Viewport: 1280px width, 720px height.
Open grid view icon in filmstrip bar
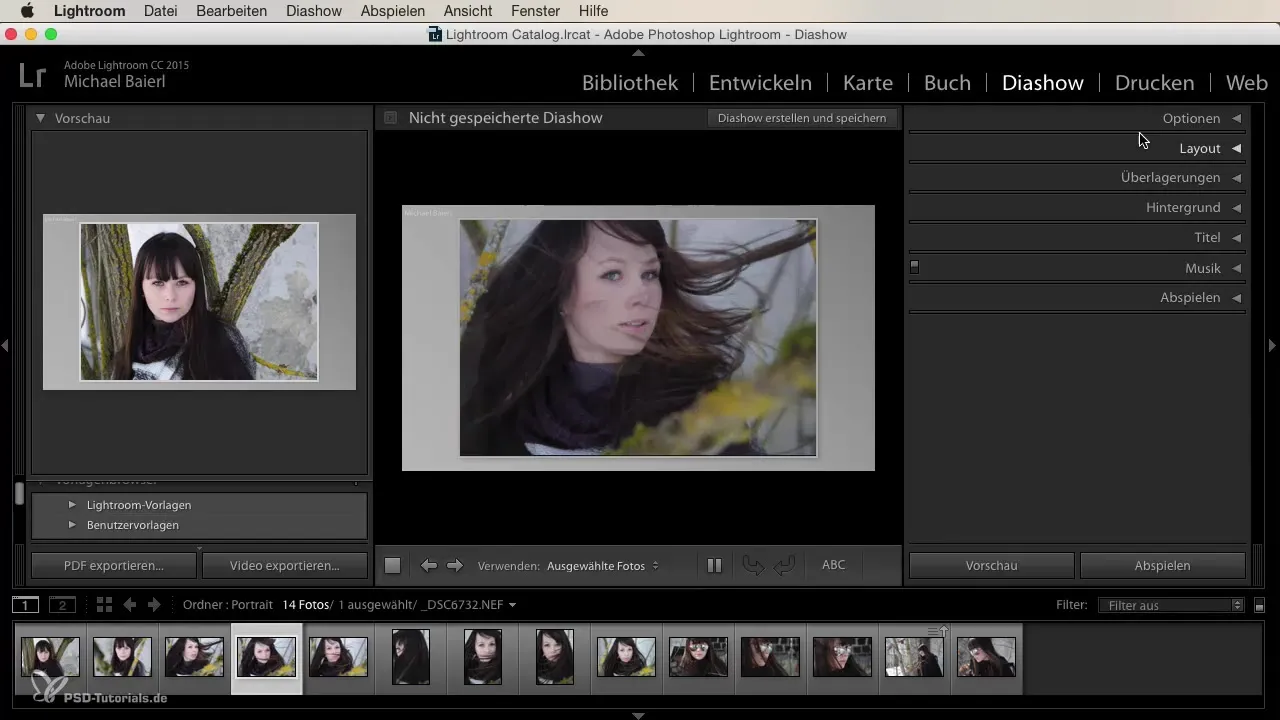[104, 605]
